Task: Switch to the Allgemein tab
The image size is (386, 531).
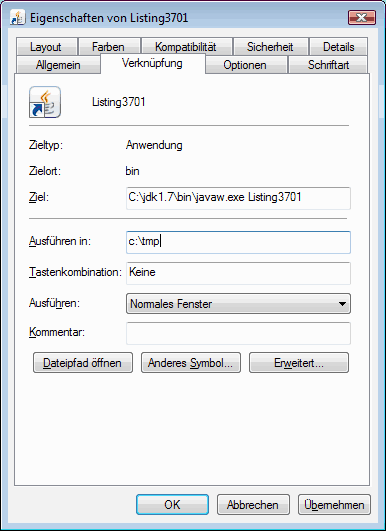Action: [x=58, y=65]
